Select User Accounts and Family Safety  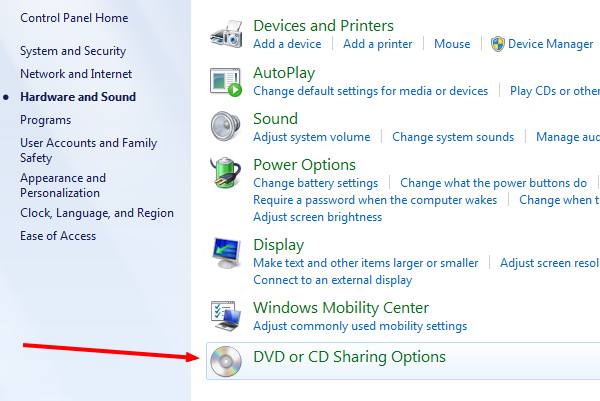point(89,150)
